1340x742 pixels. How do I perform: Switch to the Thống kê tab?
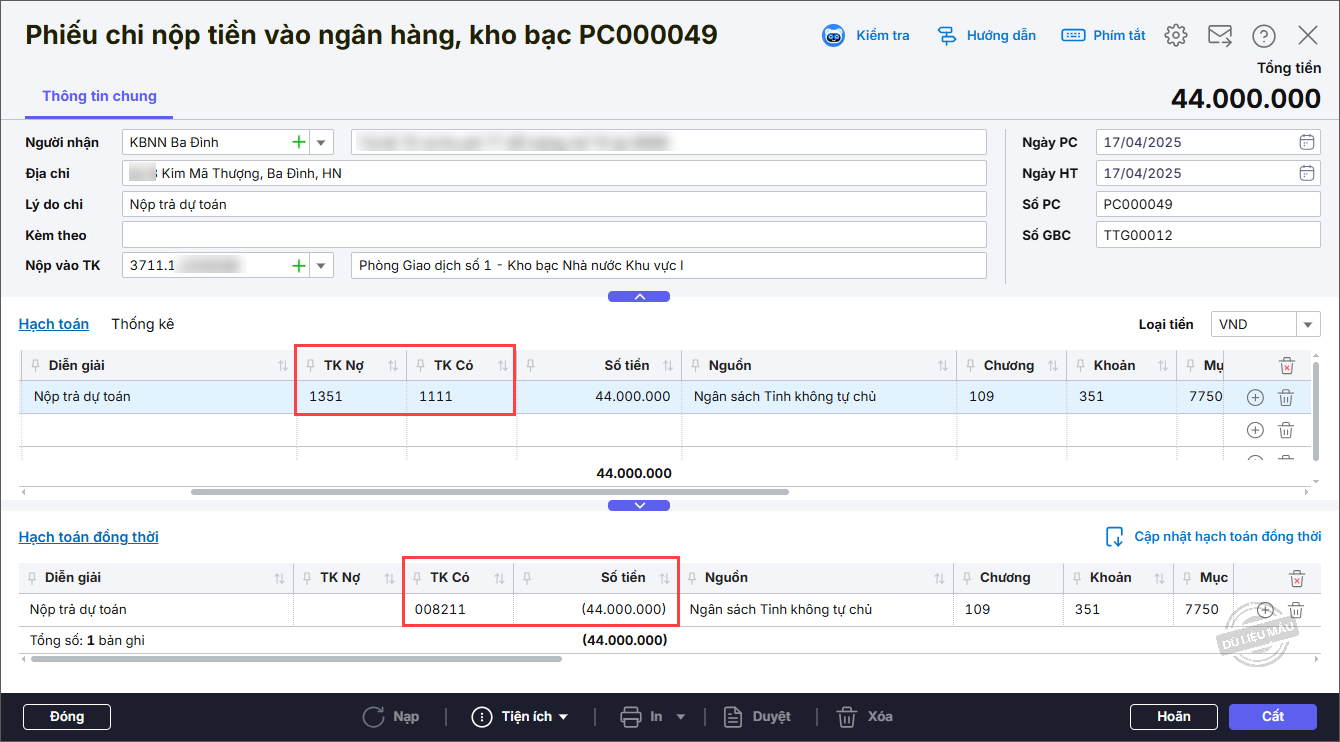coord(143,324)
